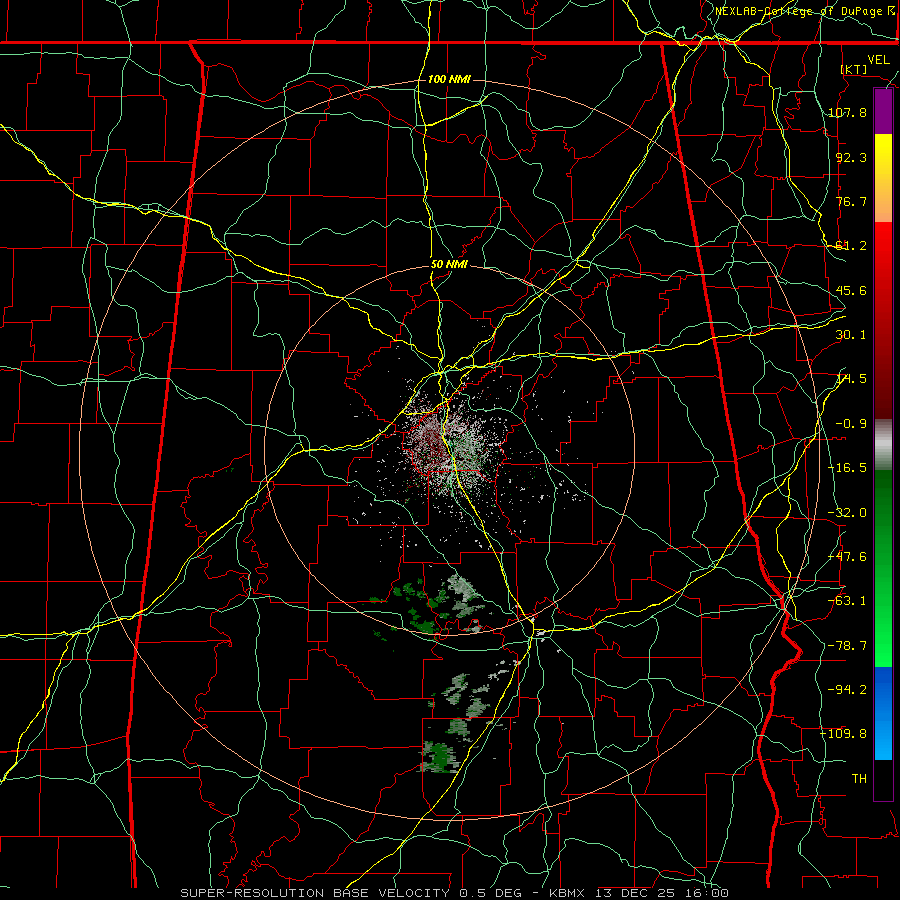Click the 76.7 legend value
The width and height of the screenshot is (900, 900).
pyautogui.click(x=851, y=201)
